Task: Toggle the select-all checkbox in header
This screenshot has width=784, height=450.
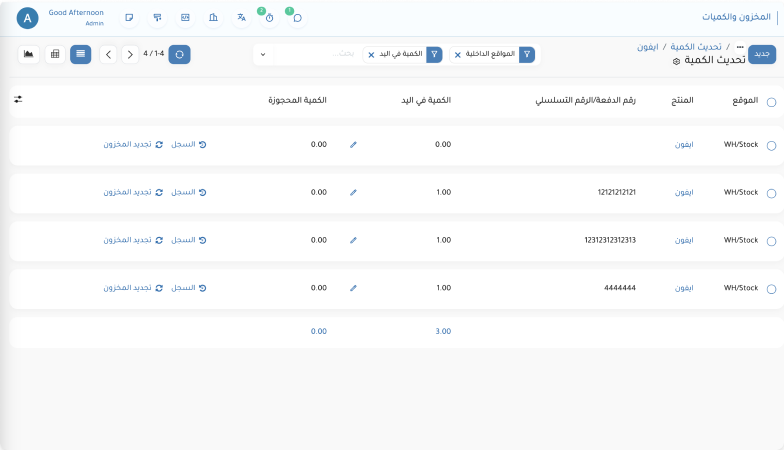Action: point(770,101)
